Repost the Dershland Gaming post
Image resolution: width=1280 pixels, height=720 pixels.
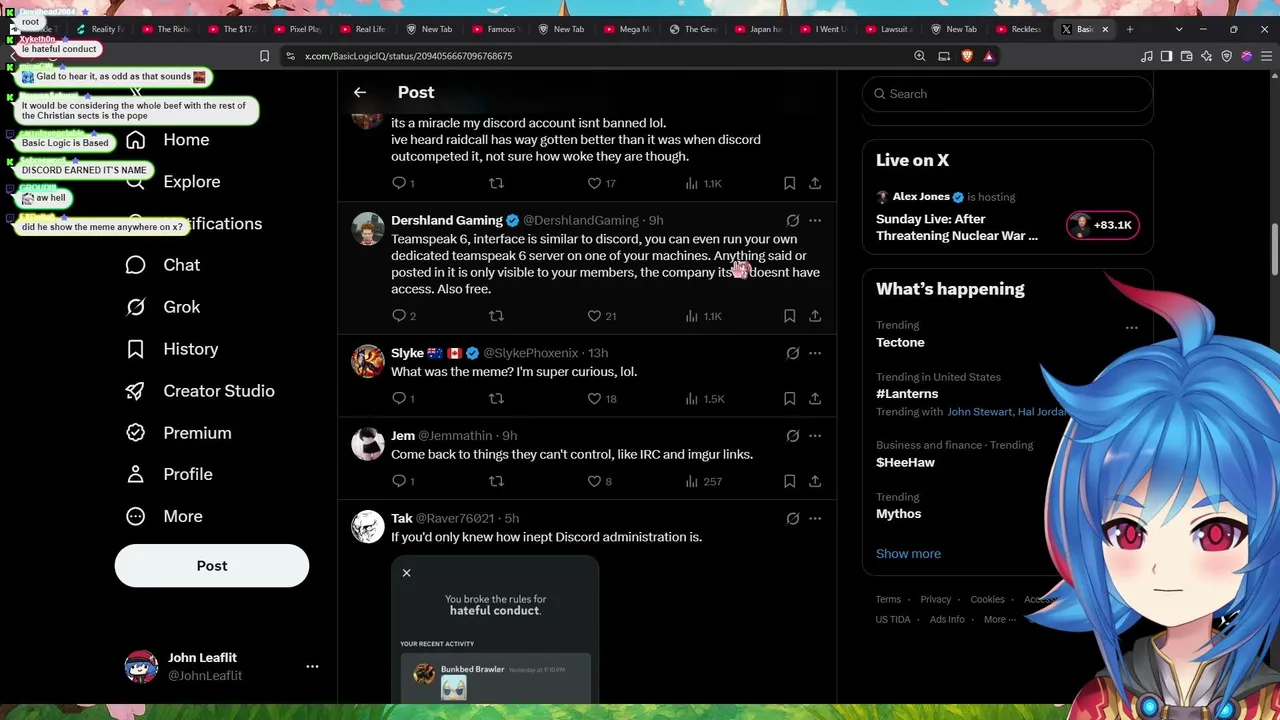[496, 316]
